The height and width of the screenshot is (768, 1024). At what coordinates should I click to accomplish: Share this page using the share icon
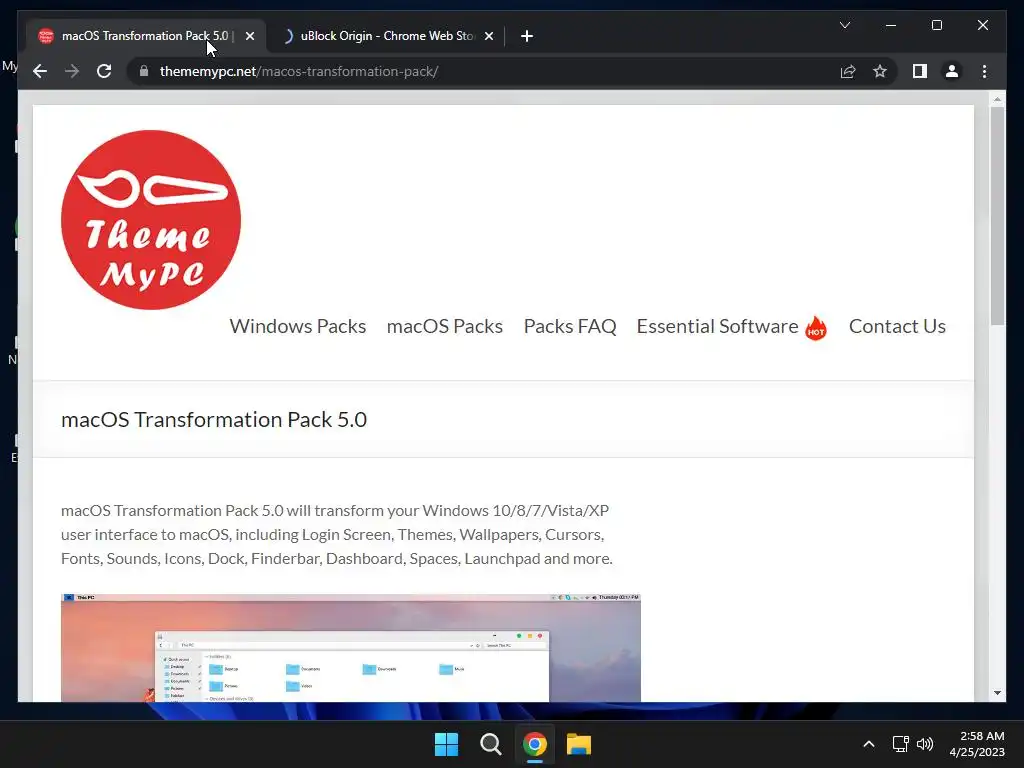tap(848, 71)
